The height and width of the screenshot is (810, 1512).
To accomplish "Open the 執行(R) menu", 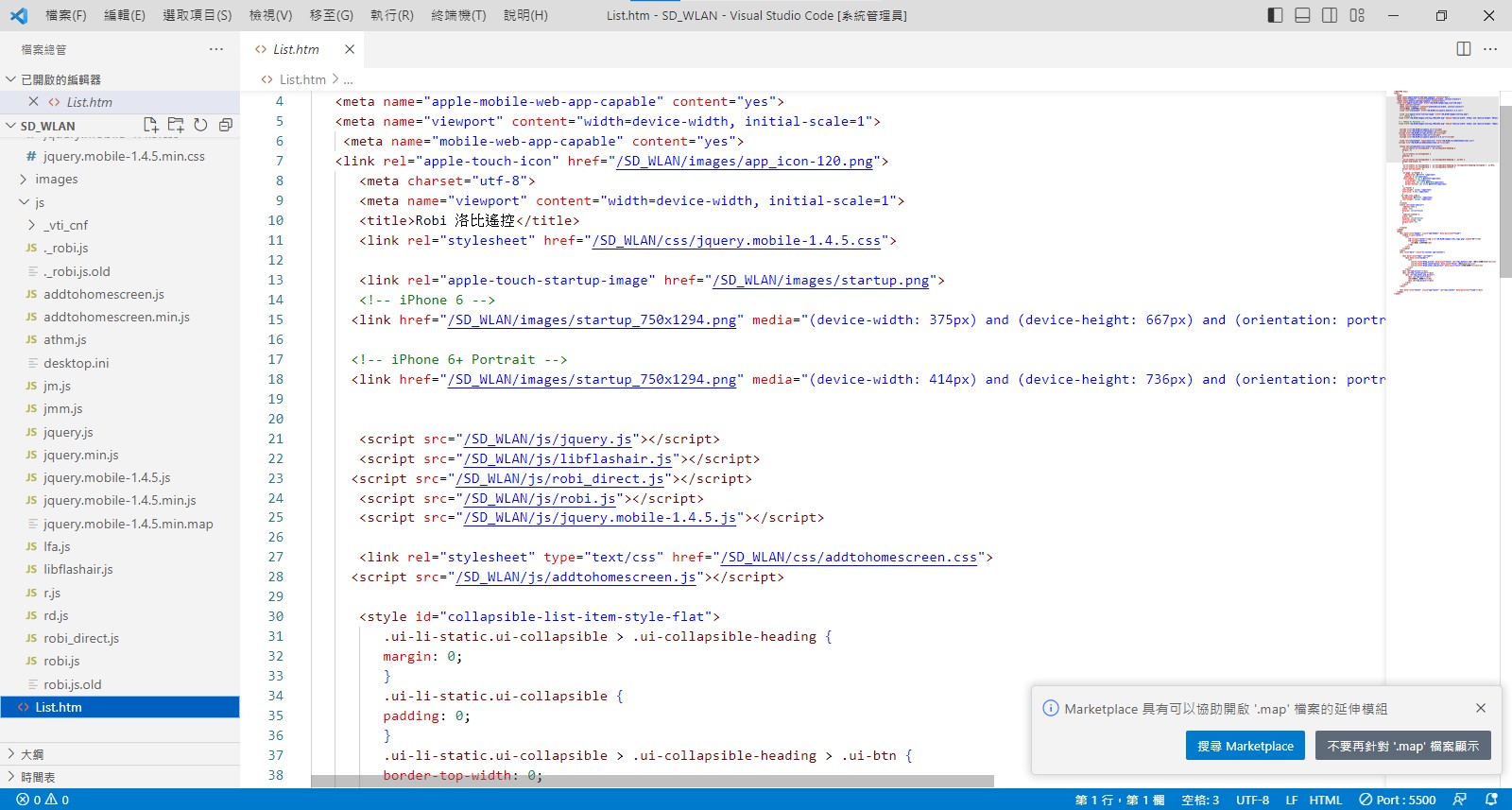I will (391, 15).
